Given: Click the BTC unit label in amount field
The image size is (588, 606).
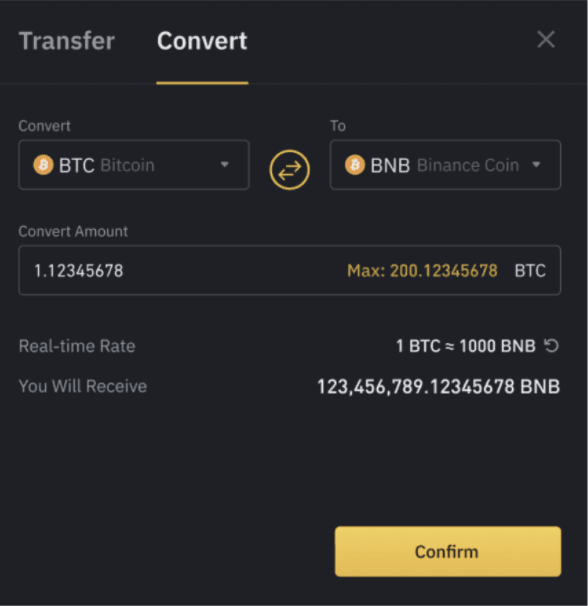Looking at the screenshot, I should [x=530, y=271].
